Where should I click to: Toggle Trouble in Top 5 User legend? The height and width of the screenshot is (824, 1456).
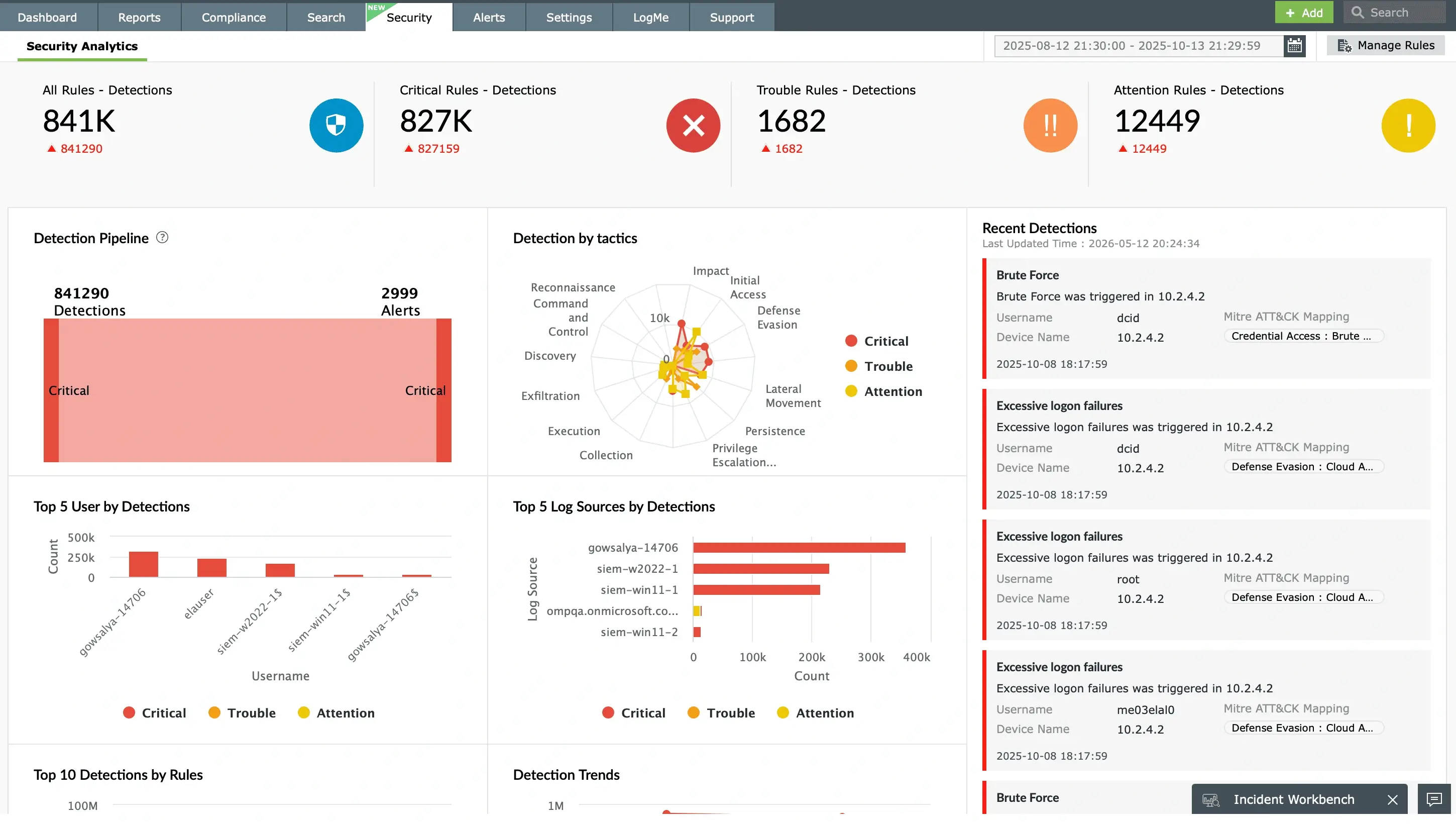click(x=242, y=712)
